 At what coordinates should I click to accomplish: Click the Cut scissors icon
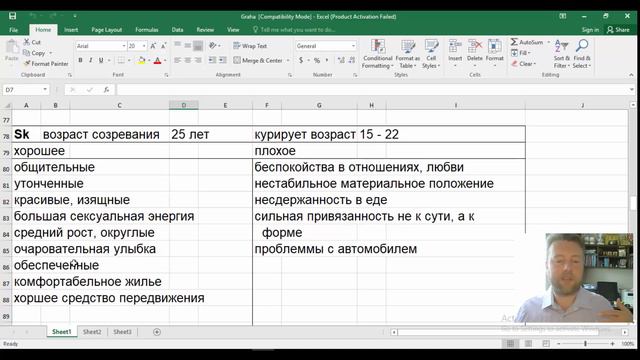[x=27, y=42]
